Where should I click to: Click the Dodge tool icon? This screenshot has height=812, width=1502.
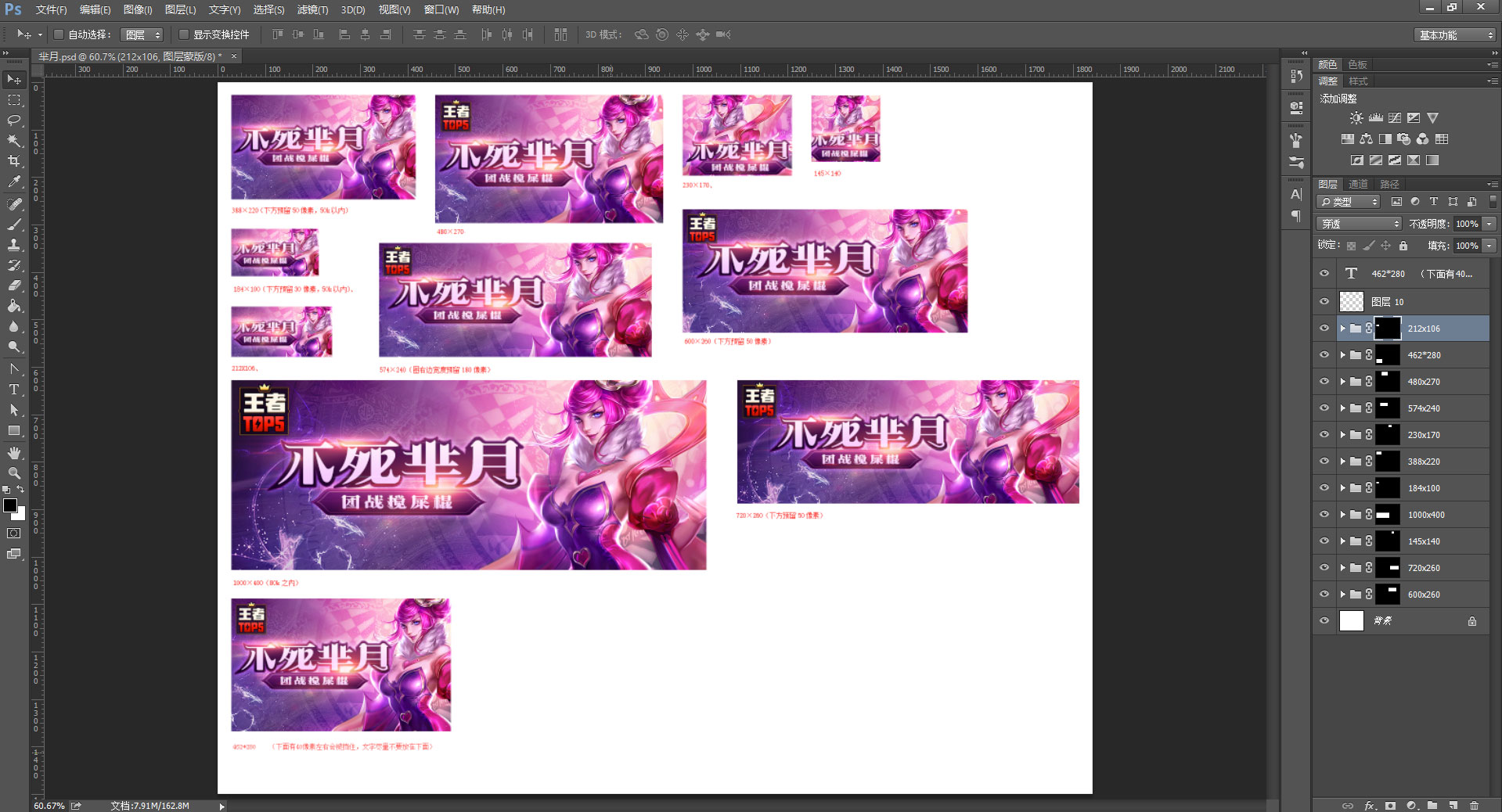pyautogui.click(x=14, y=347)
